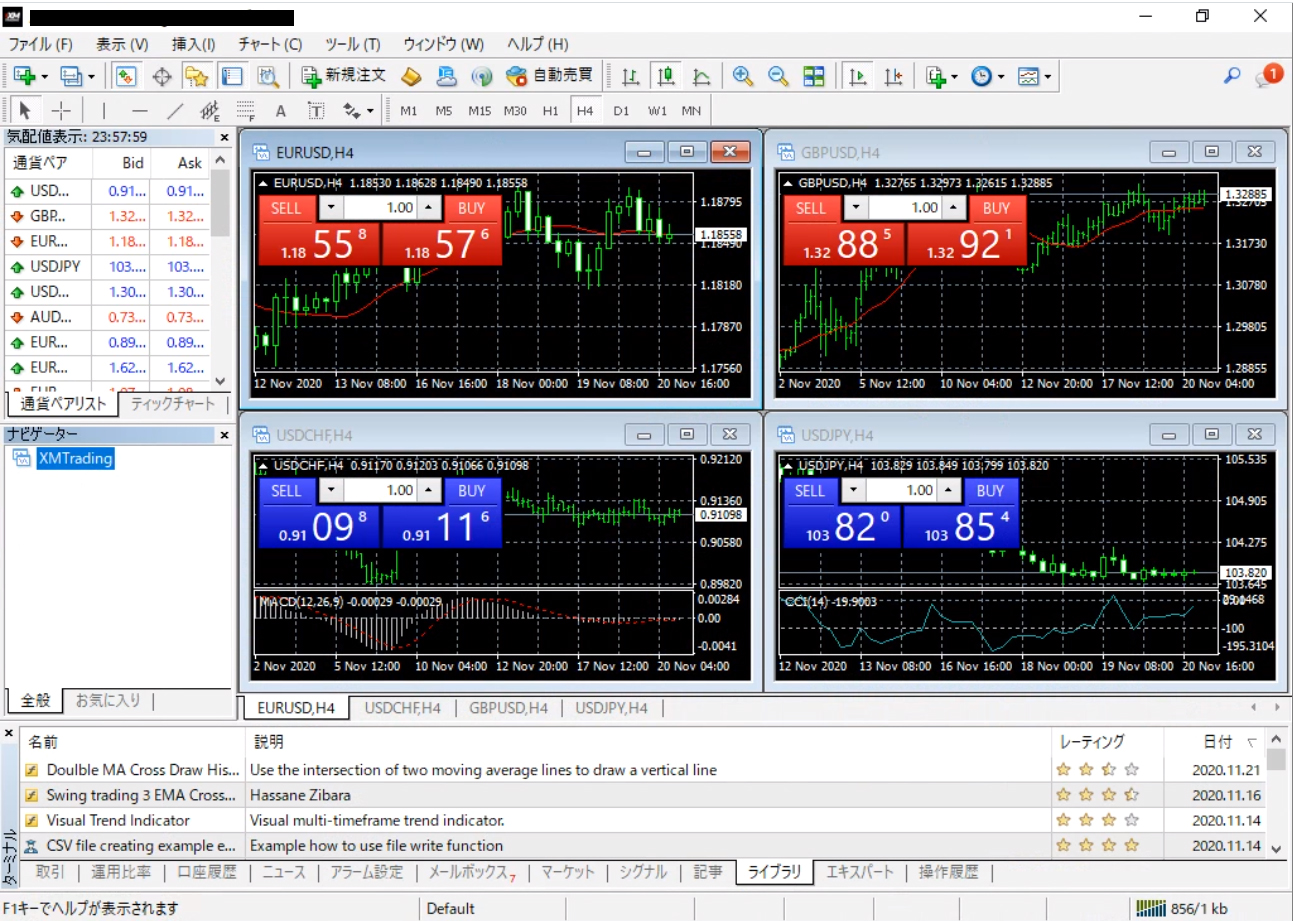Select the text label T tool
The width and height of the screenshot is (1293, 921).
316,110
